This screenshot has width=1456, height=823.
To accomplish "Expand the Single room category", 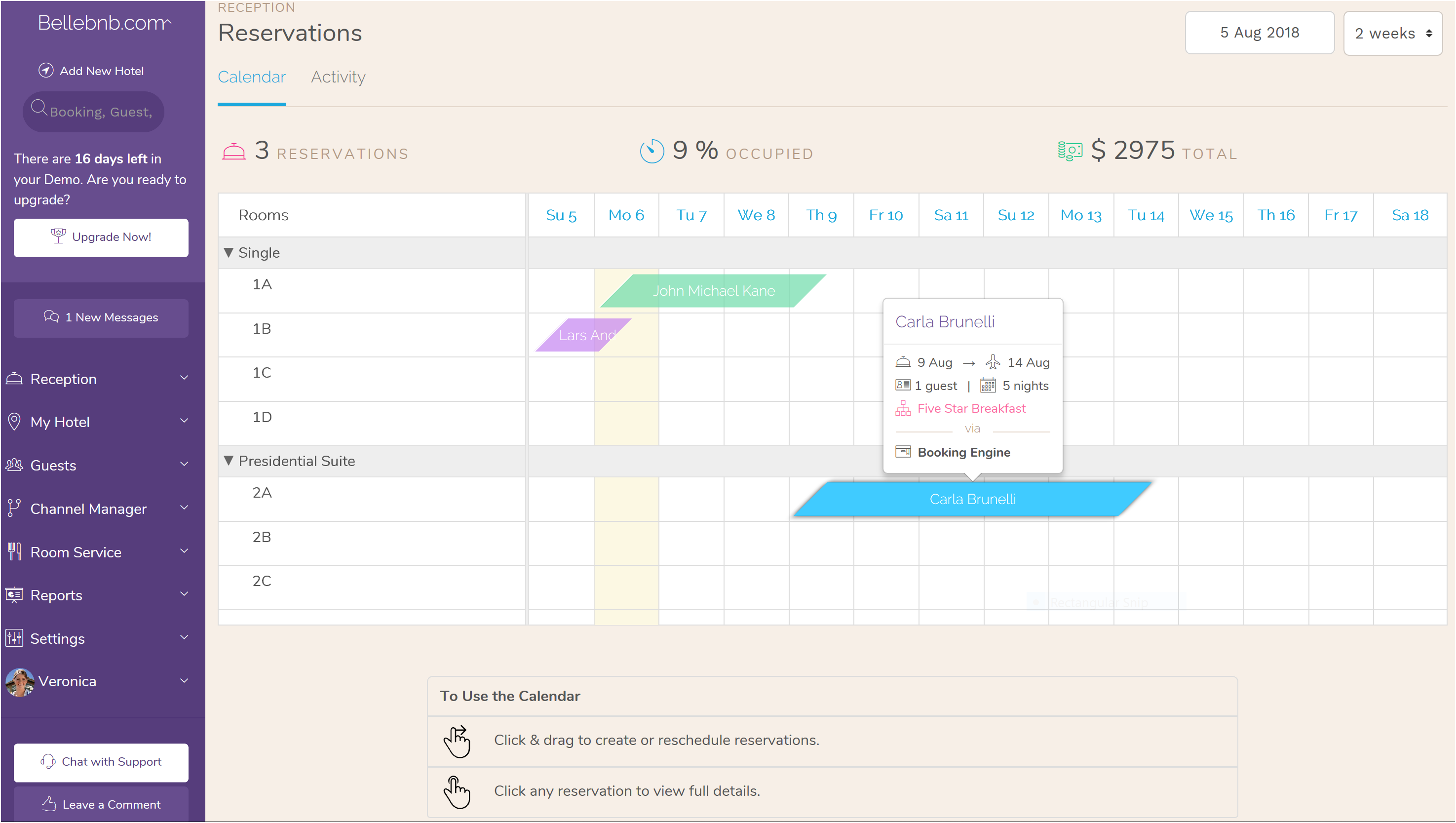I will click(x=229, y=252).
